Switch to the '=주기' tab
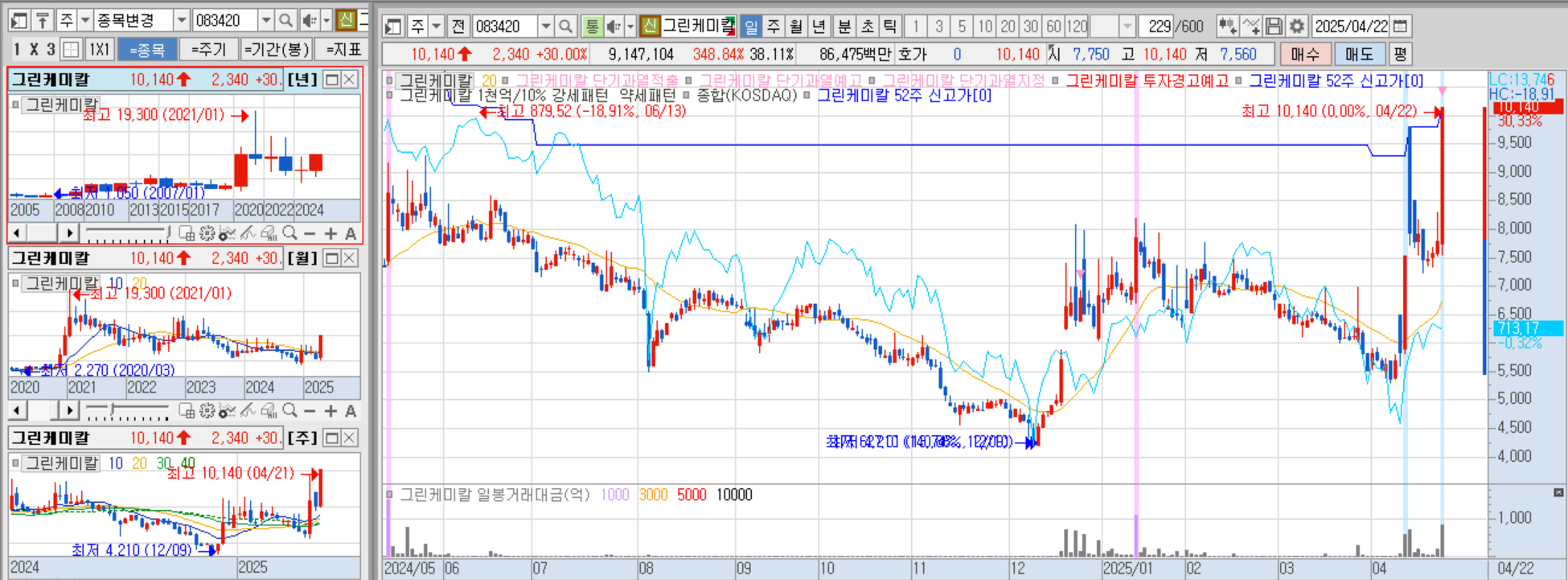 click(208, 50)
